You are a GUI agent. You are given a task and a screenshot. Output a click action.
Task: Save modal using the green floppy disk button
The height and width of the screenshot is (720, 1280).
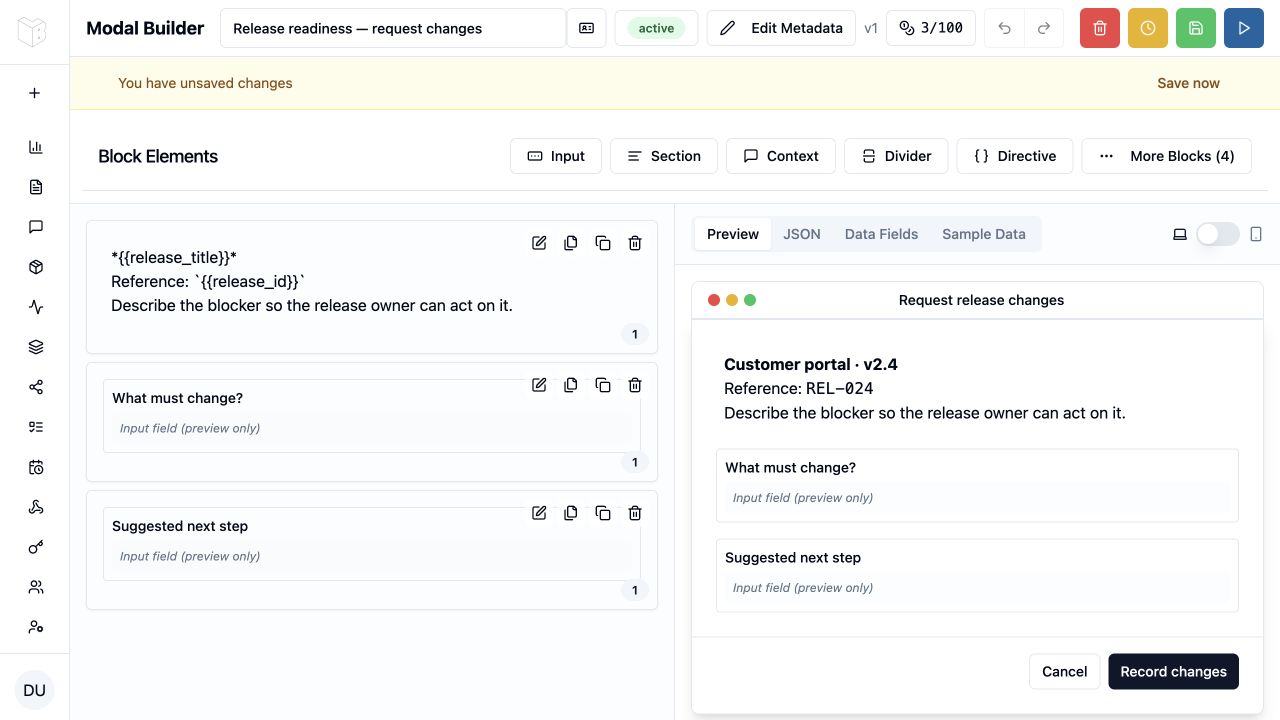[1196, 28]
